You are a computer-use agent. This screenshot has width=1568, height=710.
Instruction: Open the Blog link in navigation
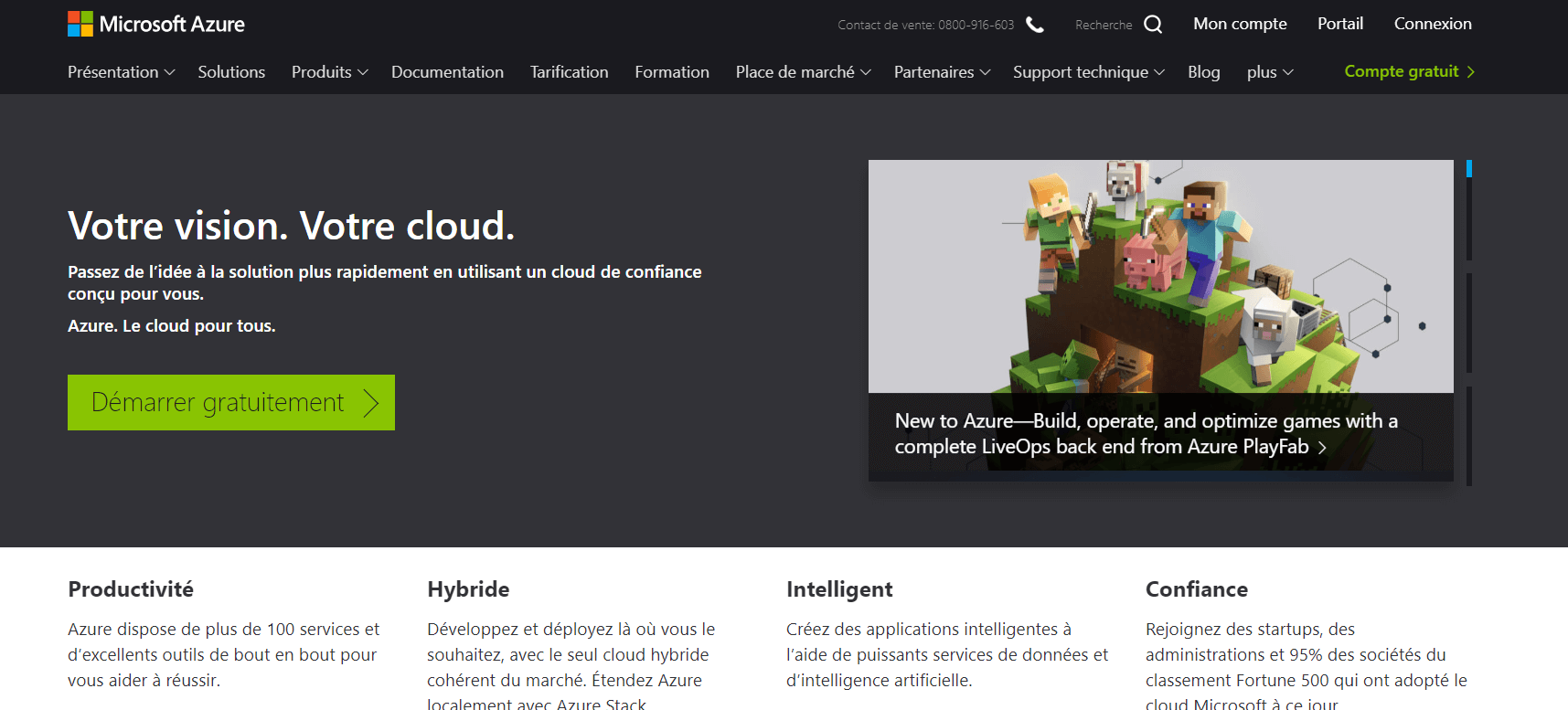pyautogui.click(x=1203, y=72)
